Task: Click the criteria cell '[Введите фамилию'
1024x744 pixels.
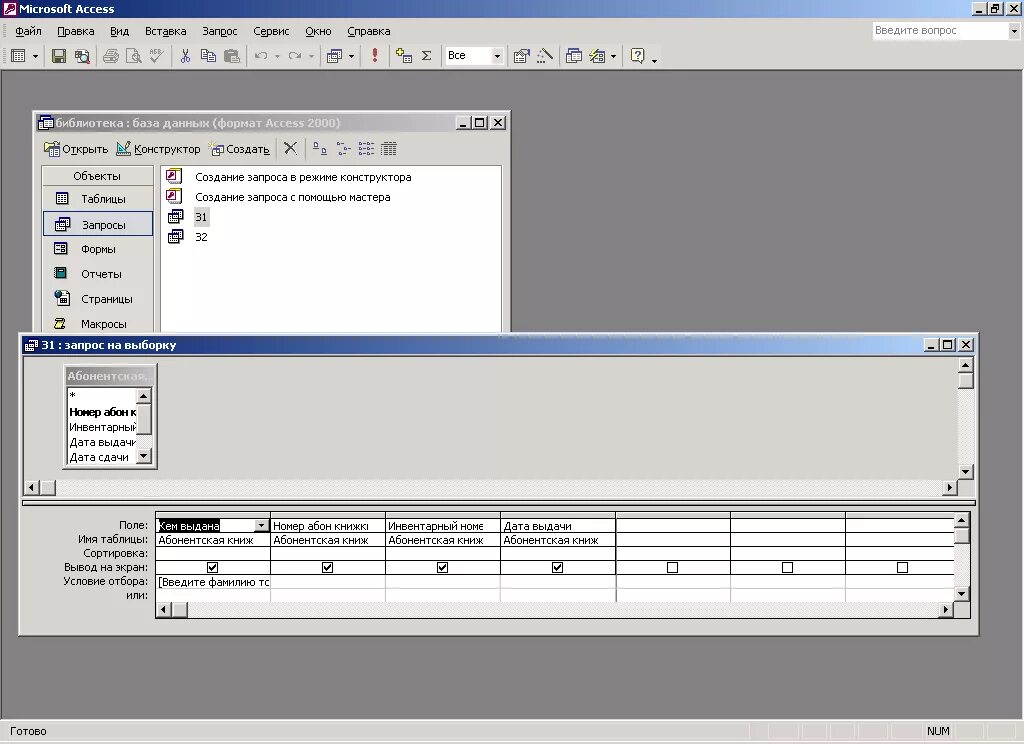Action: pyautogui.click(x=213, y=582)
